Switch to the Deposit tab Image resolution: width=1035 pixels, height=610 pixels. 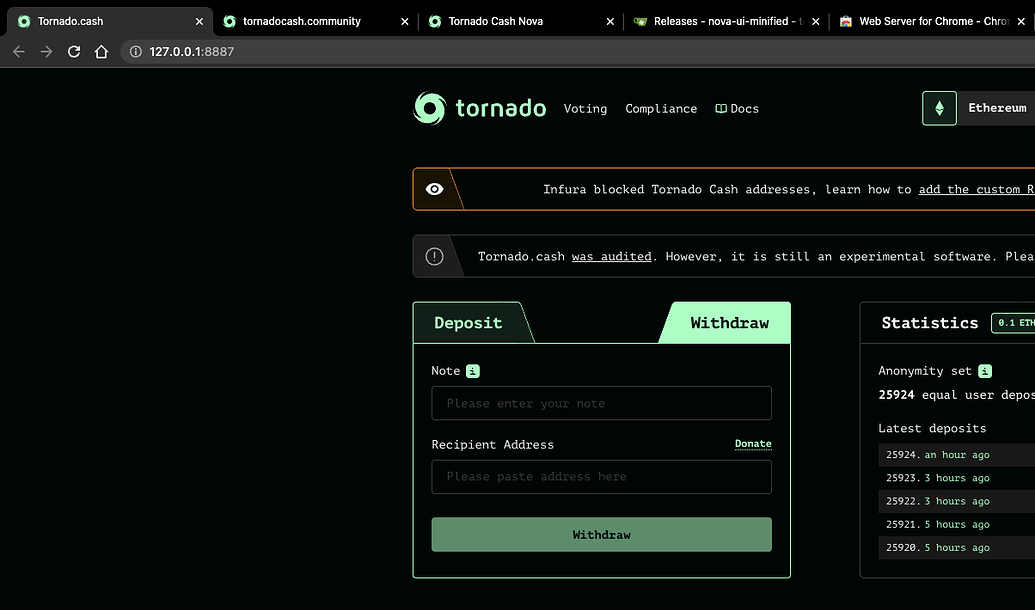pyautogui.click(x=468, y=323)
